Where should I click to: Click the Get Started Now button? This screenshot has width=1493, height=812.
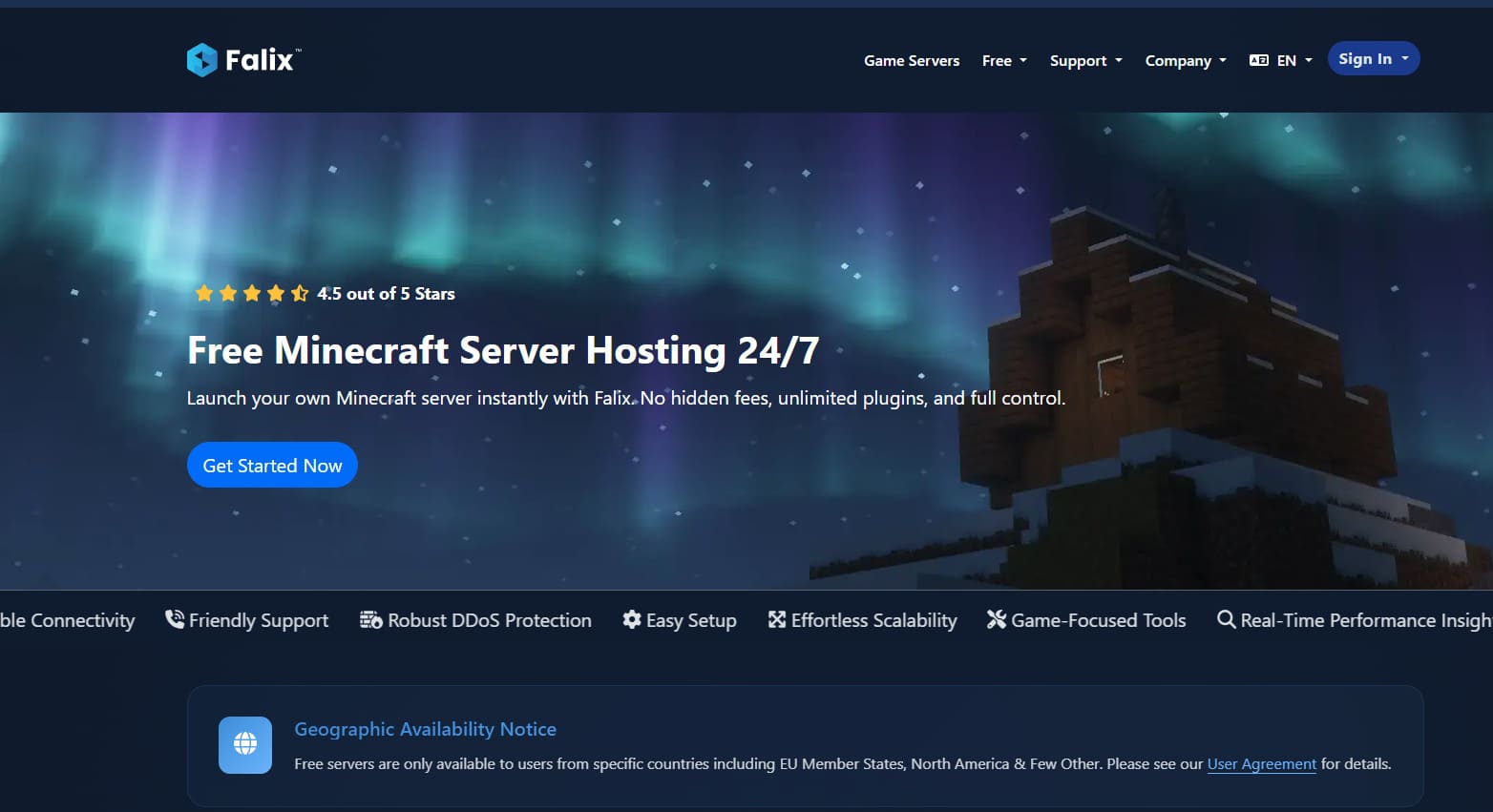click(x=272, y=465)
